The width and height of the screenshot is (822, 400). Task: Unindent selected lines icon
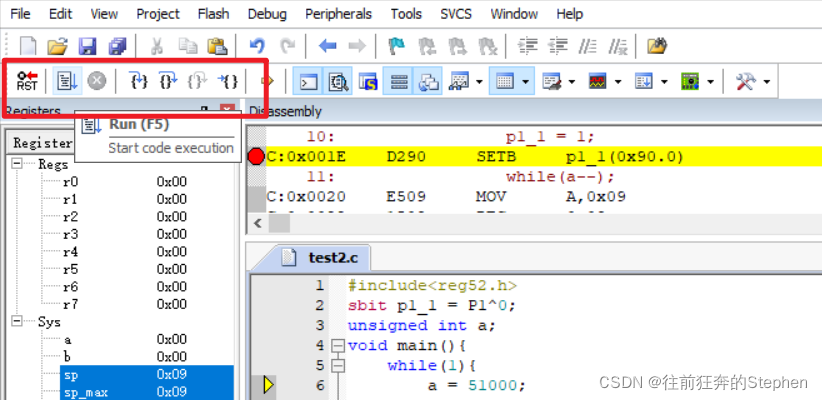coord(558,46)
